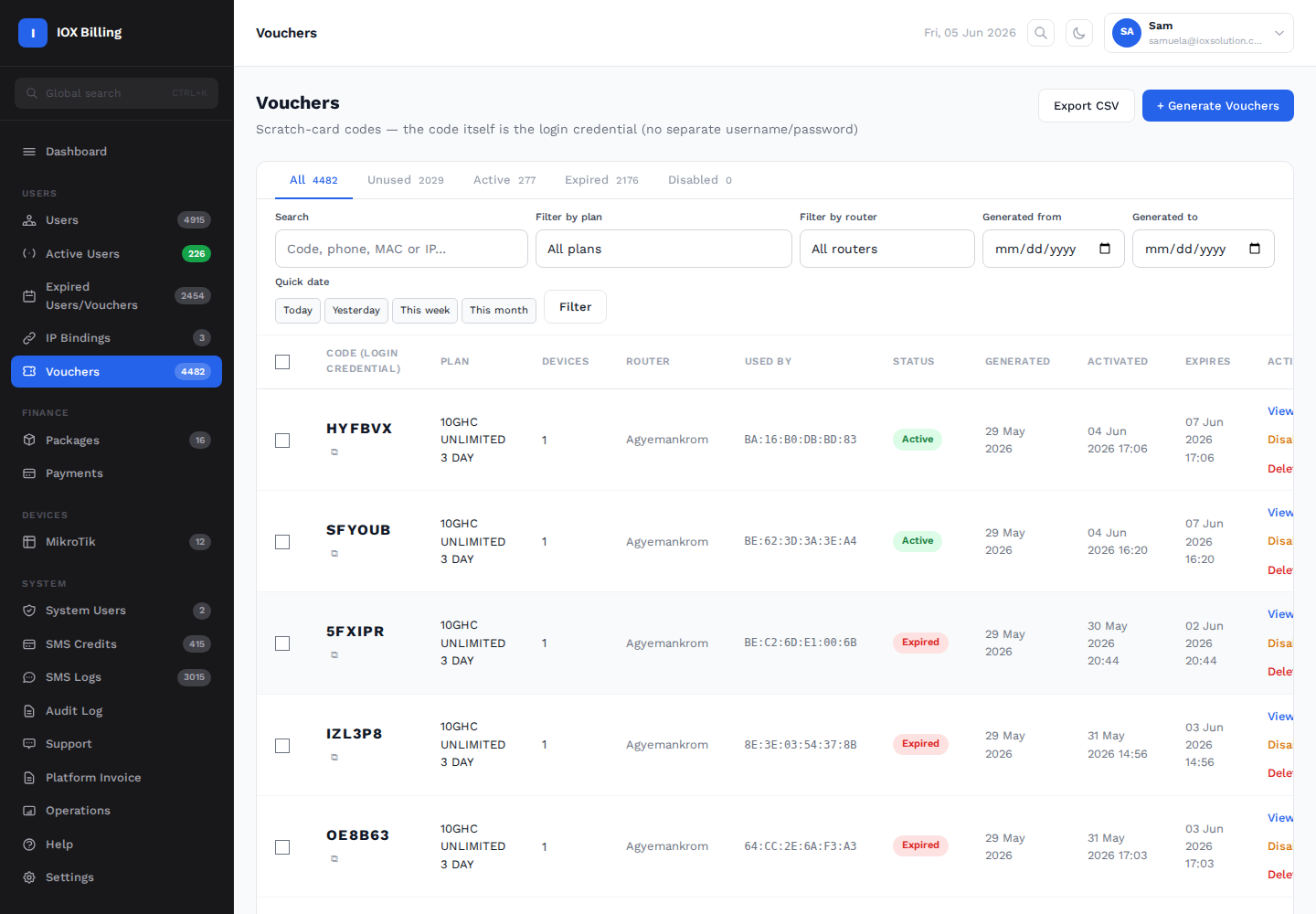Open Packages in sidebar

point(116,441)
